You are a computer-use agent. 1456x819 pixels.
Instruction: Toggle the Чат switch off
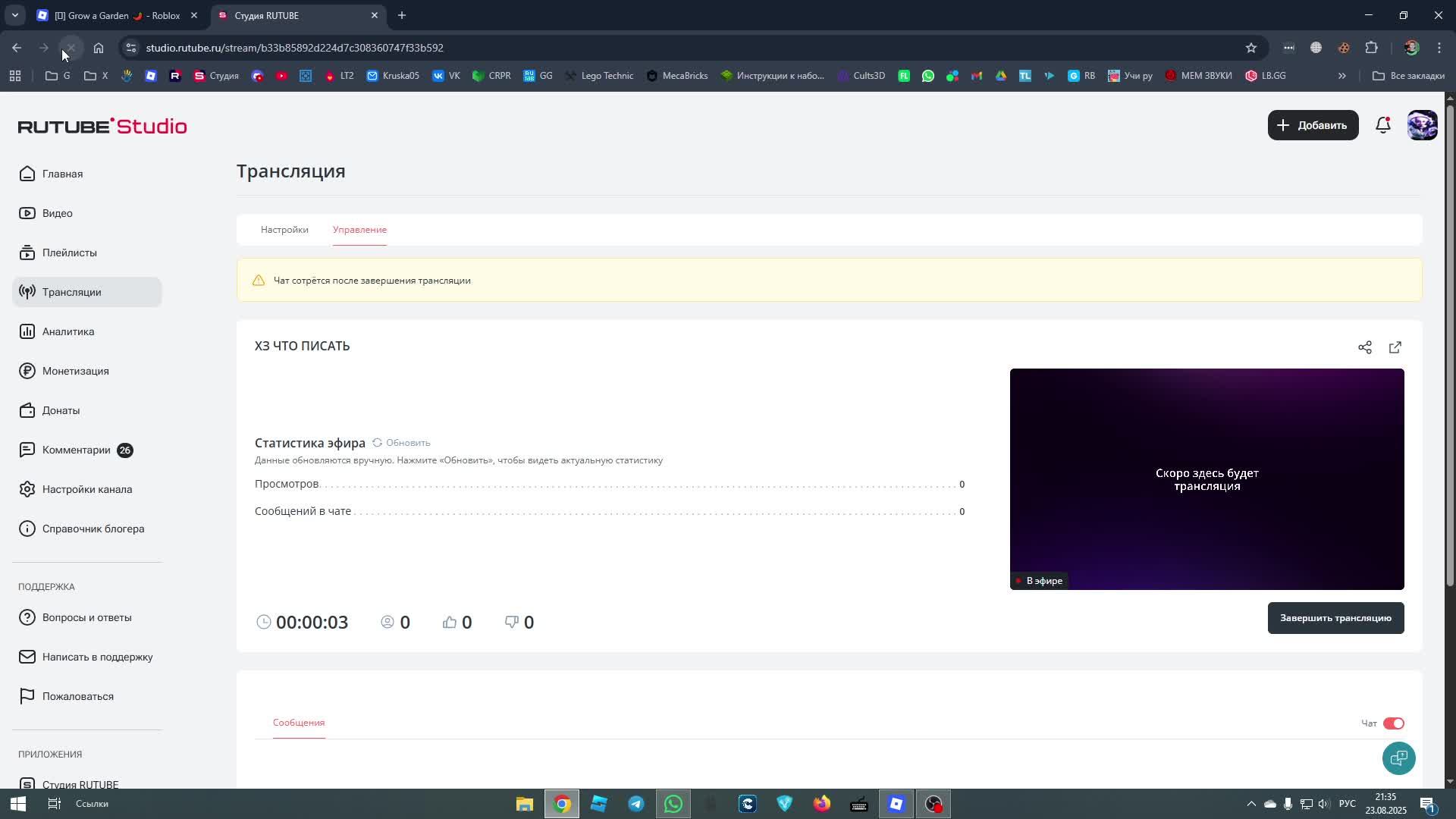(x=1394, y=723)
